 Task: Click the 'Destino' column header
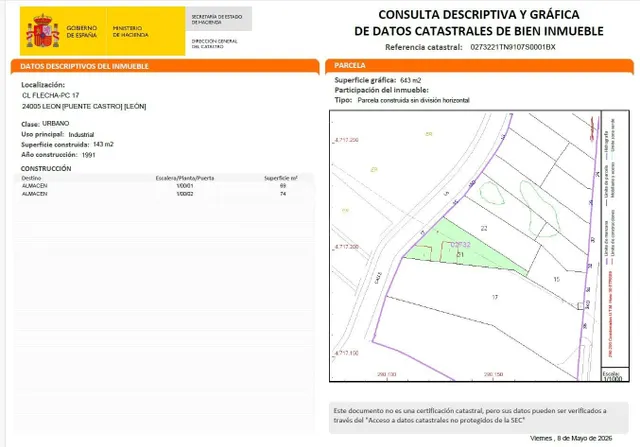point(31,178)
